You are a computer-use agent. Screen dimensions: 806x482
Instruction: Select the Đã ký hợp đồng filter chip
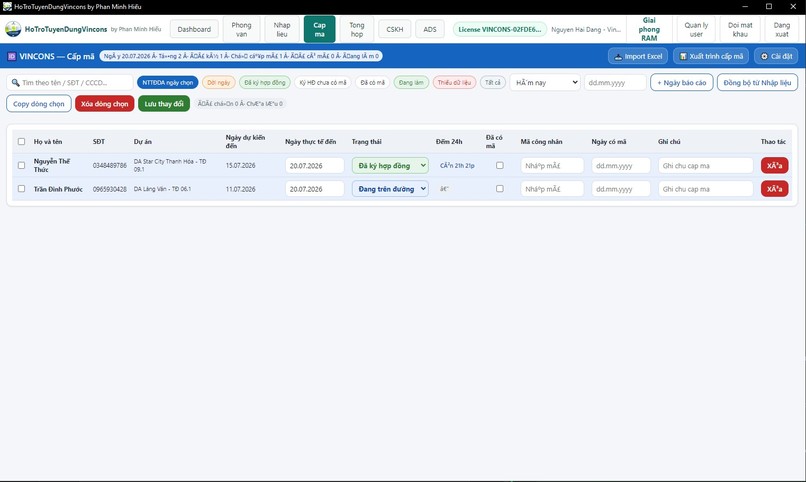tap(265, 82)
